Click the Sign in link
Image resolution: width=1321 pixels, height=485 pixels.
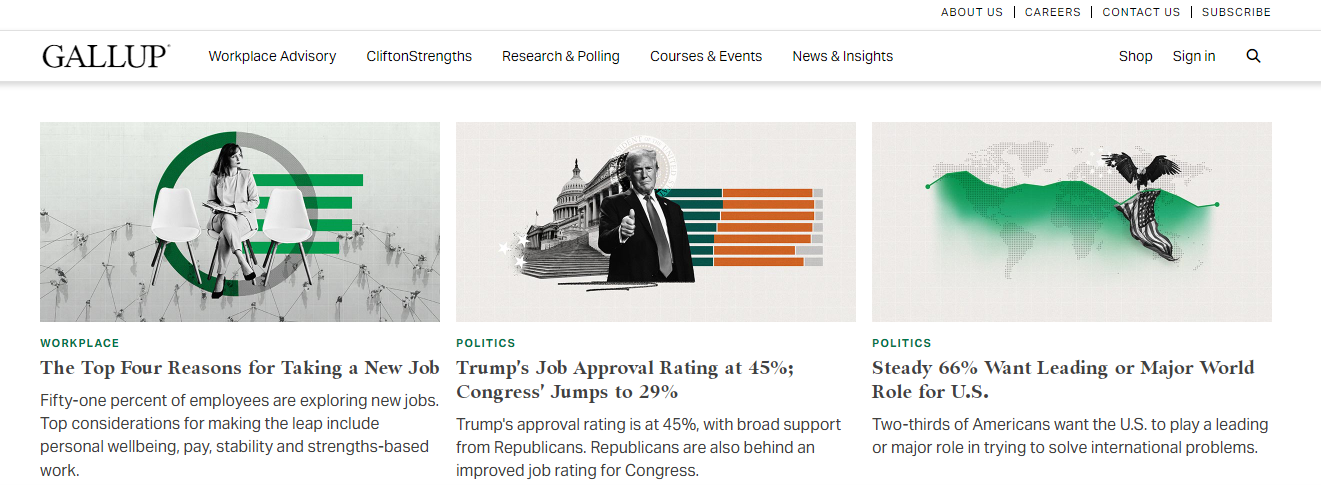(1194, 56)
